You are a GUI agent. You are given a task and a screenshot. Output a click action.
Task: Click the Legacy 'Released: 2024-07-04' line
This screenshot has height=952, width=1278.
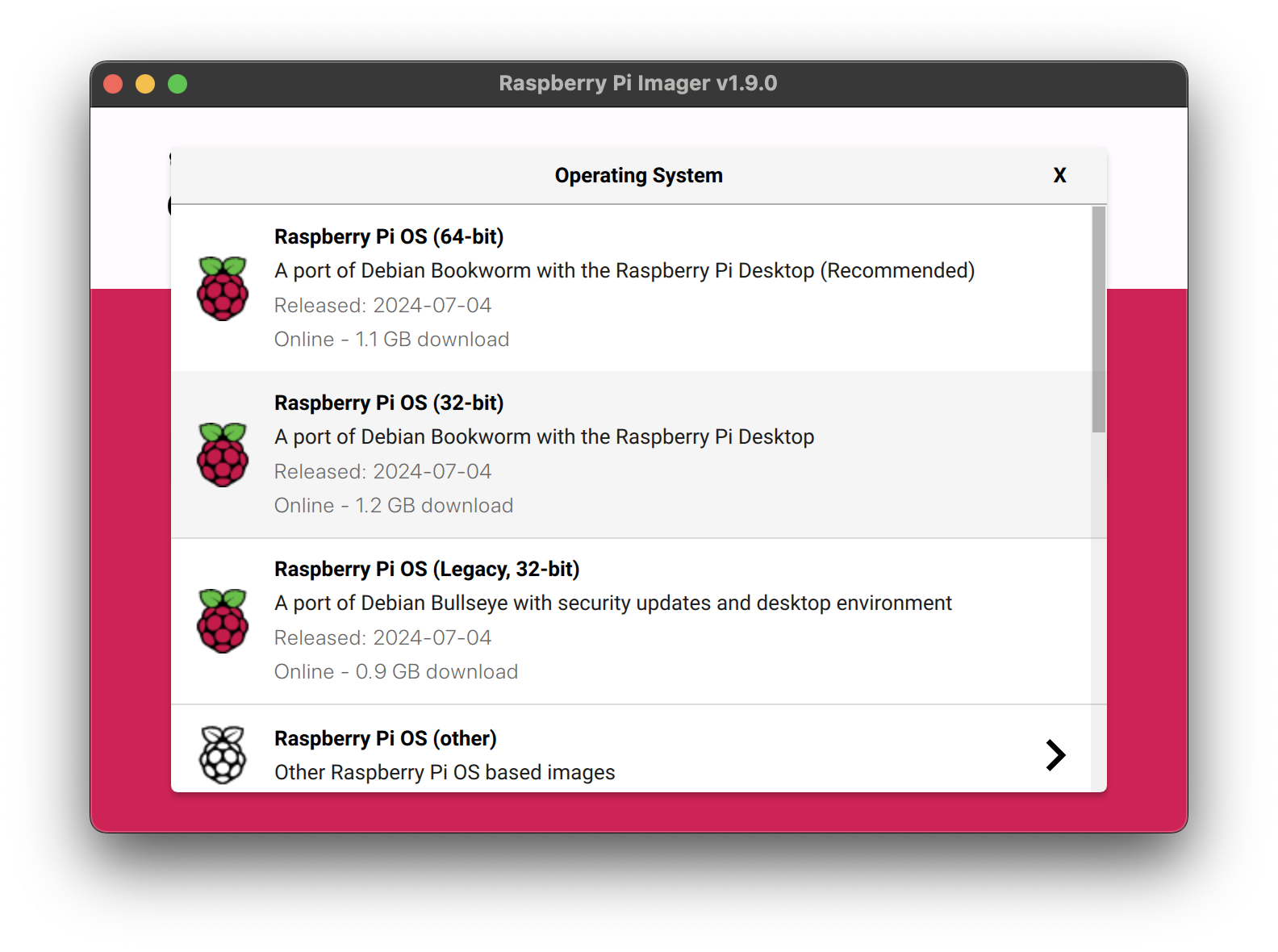[x=382, y=637]
